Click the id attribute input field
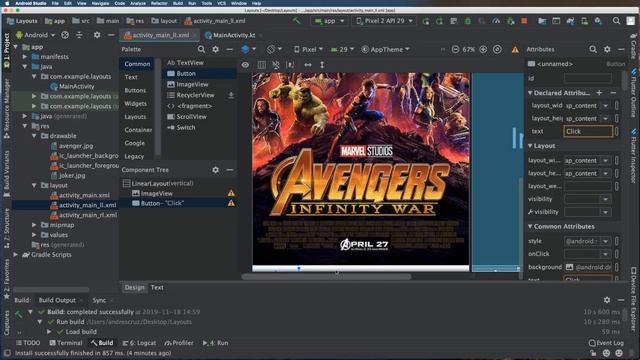640x360 pixels. pos(588,78)
